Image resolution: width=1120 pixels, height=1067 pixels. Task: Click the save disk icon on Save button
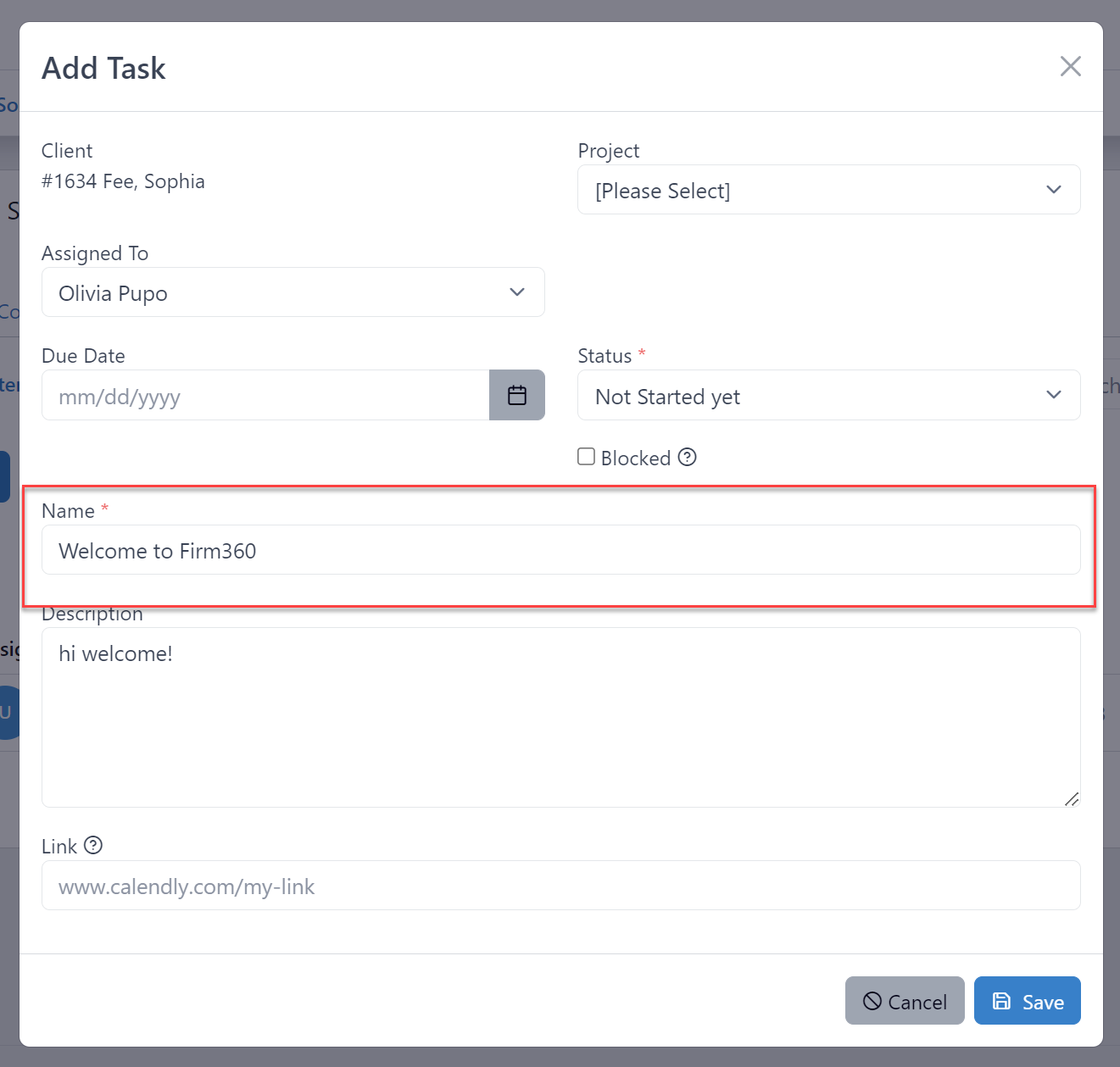click(1003, 1001)
